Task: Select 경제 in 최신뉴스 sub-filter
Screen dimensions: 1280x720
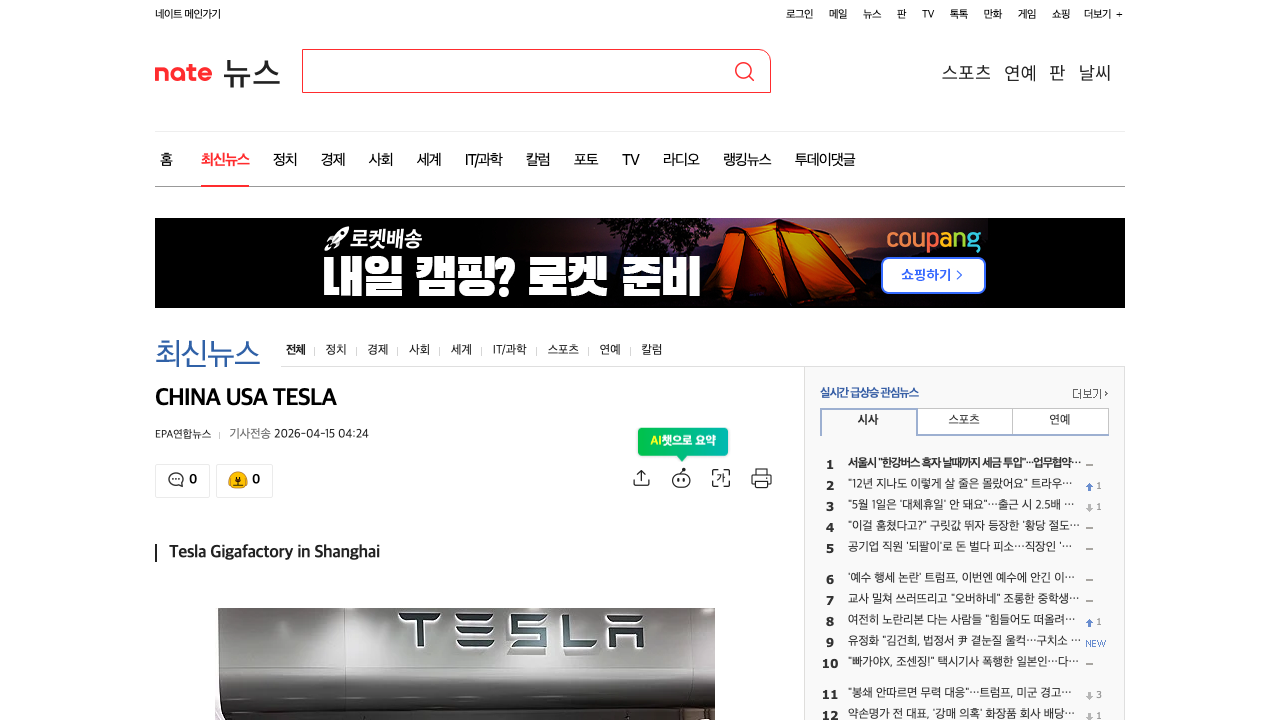Action: [377, 350]
